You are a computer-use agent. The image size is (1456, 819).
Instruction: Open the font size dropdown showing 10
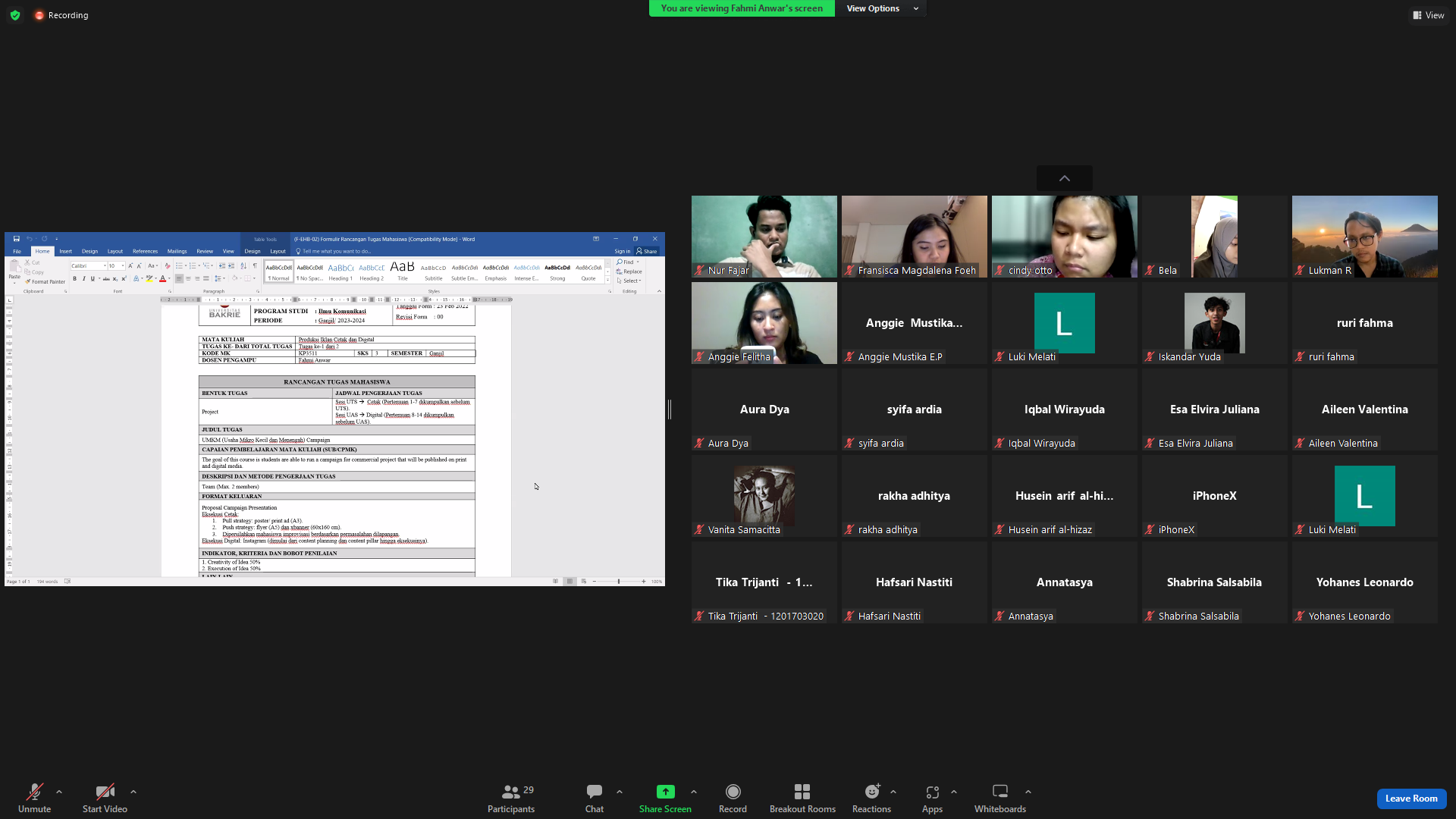click(123, 265)
